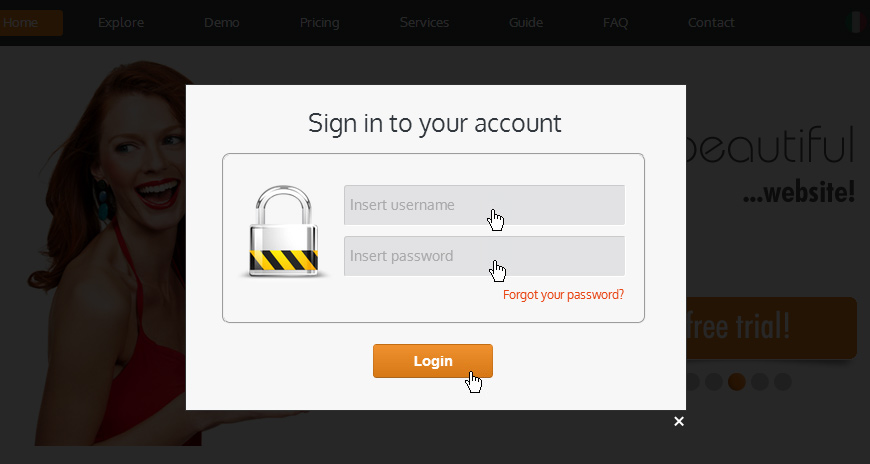Viewport: 870px width, 464px height.
Task: Open the Services menu item
Action: tap(424, 23)
